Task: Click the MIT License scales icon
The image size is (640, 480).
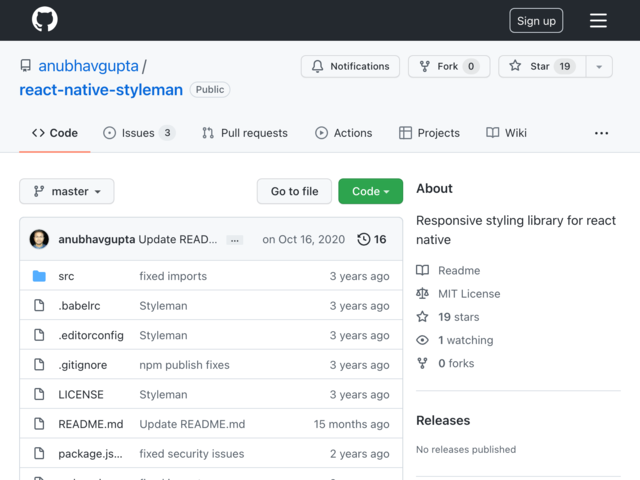Action: point(422,293)
